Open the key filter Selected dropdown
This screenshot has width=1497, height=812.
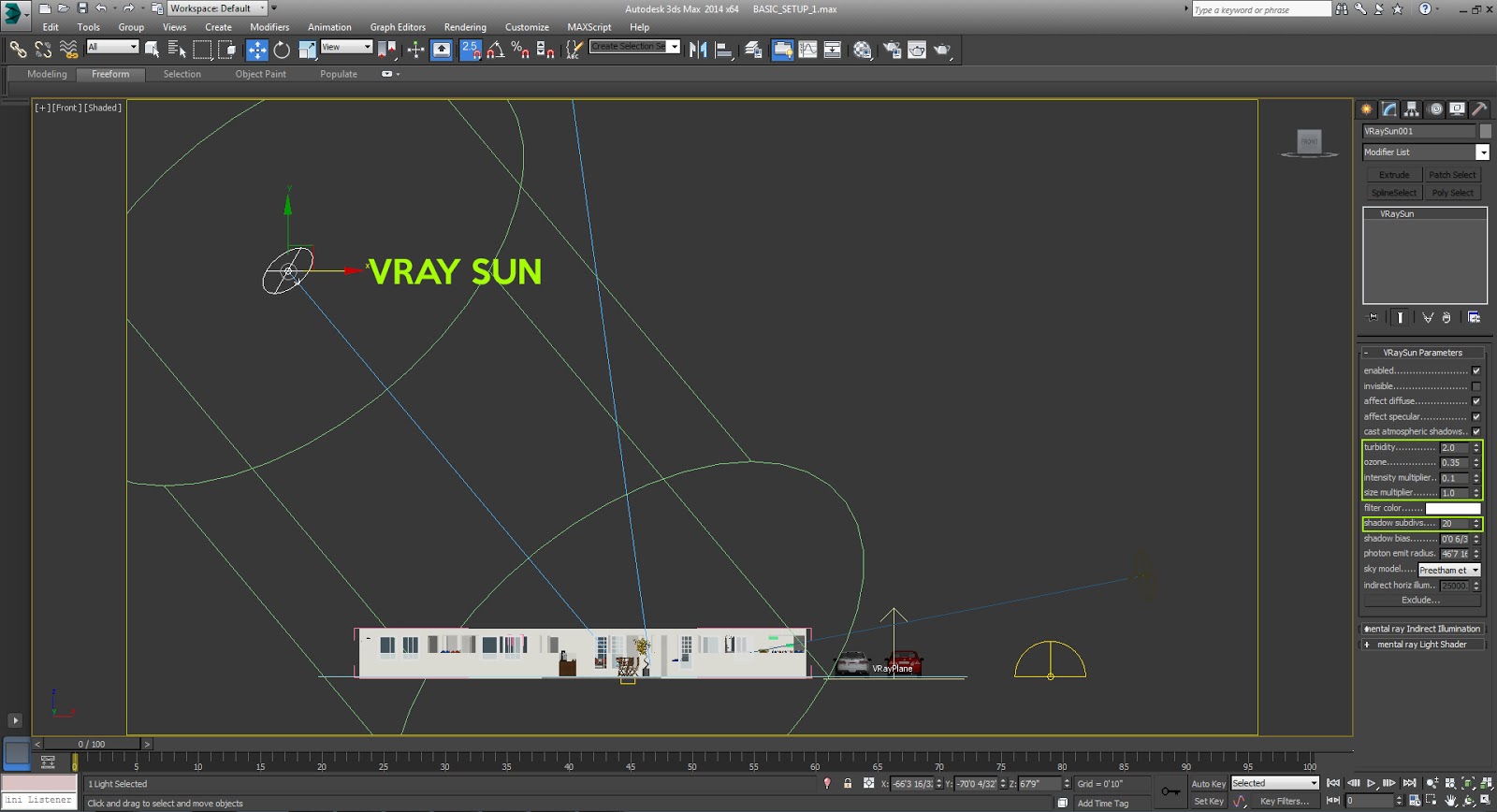pos(1274,783)
